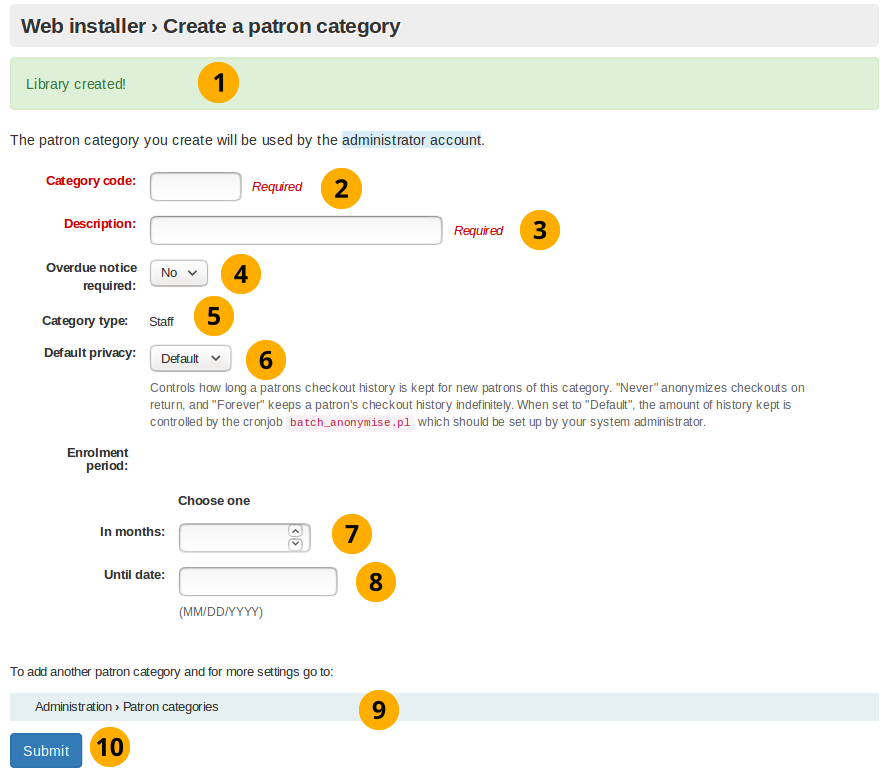
Task: Click the number 8 callout badge
Action: click(x=376, y=582)
